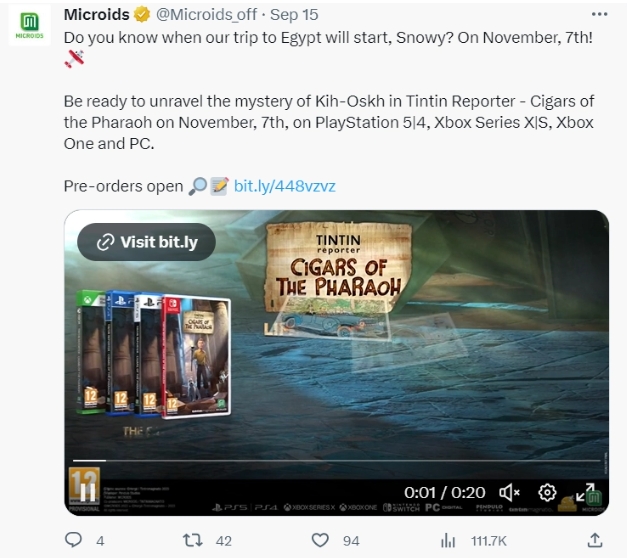Share the tweet with the upload arrow icon
Image resolution: width=627 pixels, height=558 pixels.
point(595,540)
